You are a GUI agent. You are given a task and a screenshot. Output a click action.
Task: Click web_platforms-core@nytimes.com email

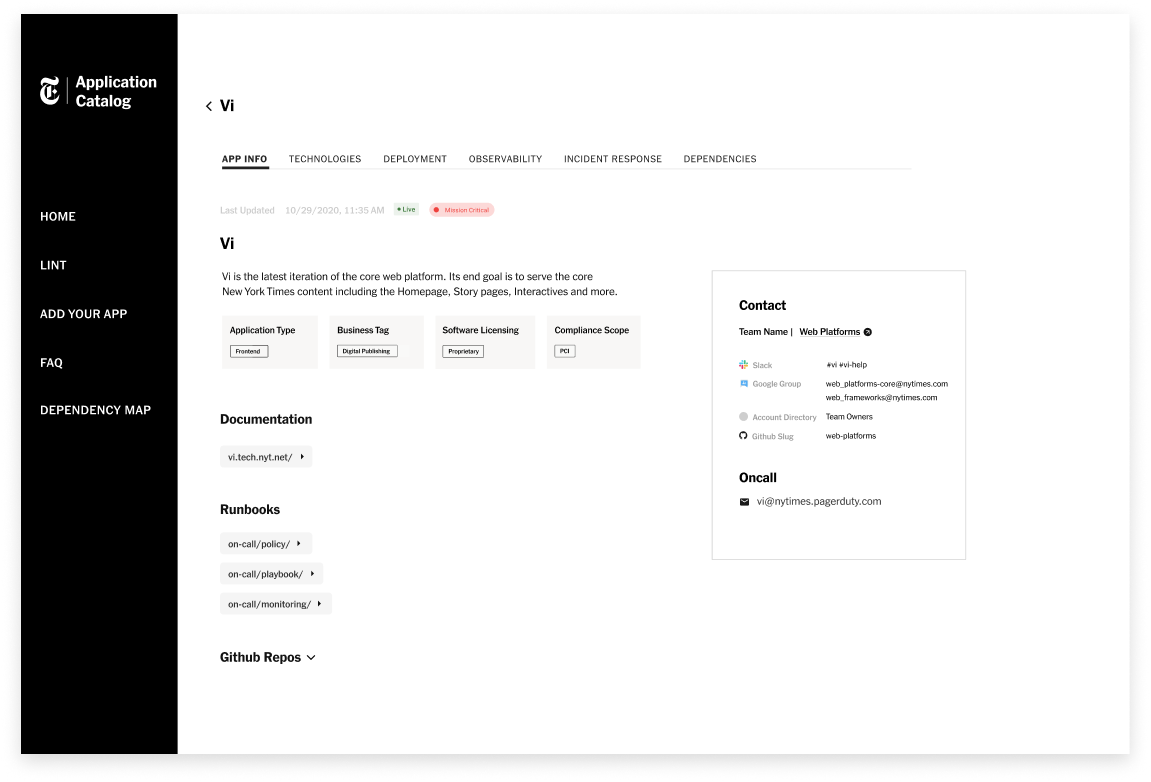coord(887,383)
